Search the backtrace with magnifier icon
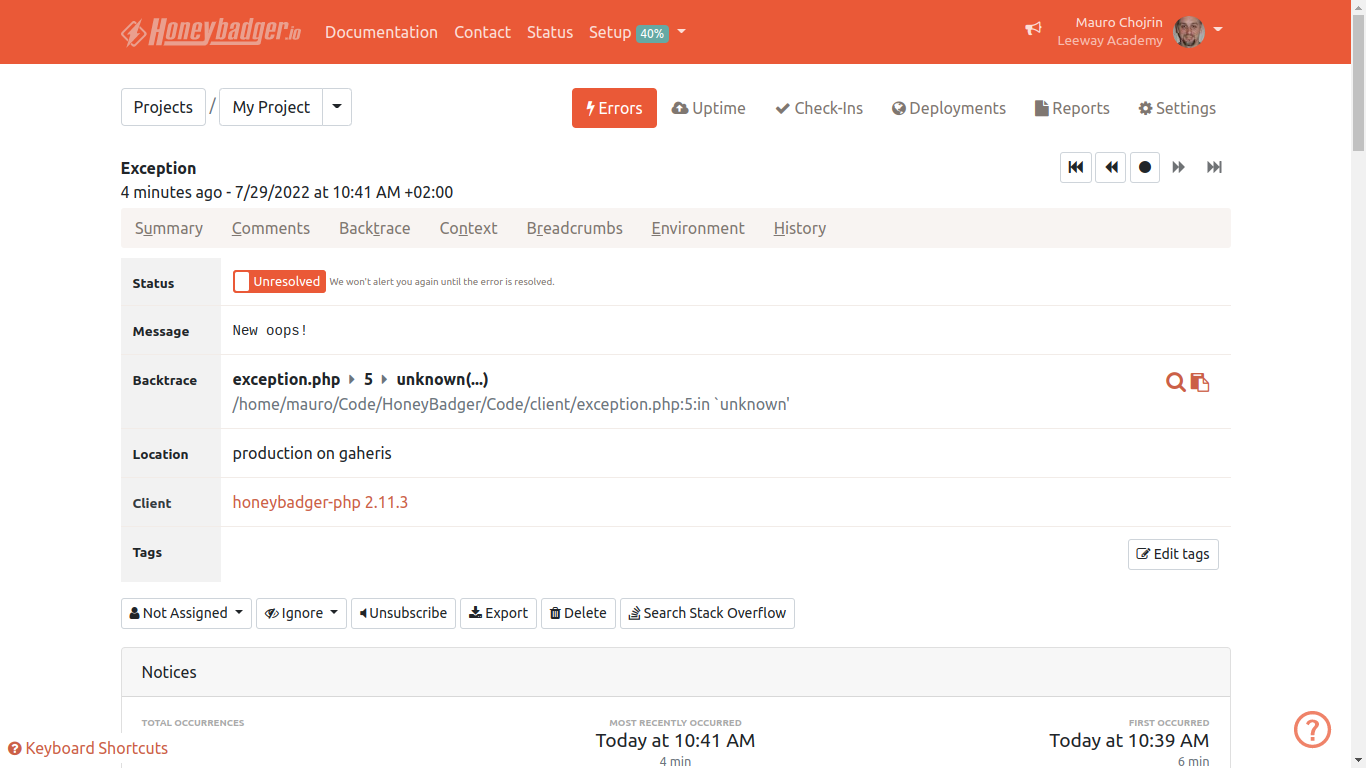This screenshot has height=768, width=1366. point(1176,382)
